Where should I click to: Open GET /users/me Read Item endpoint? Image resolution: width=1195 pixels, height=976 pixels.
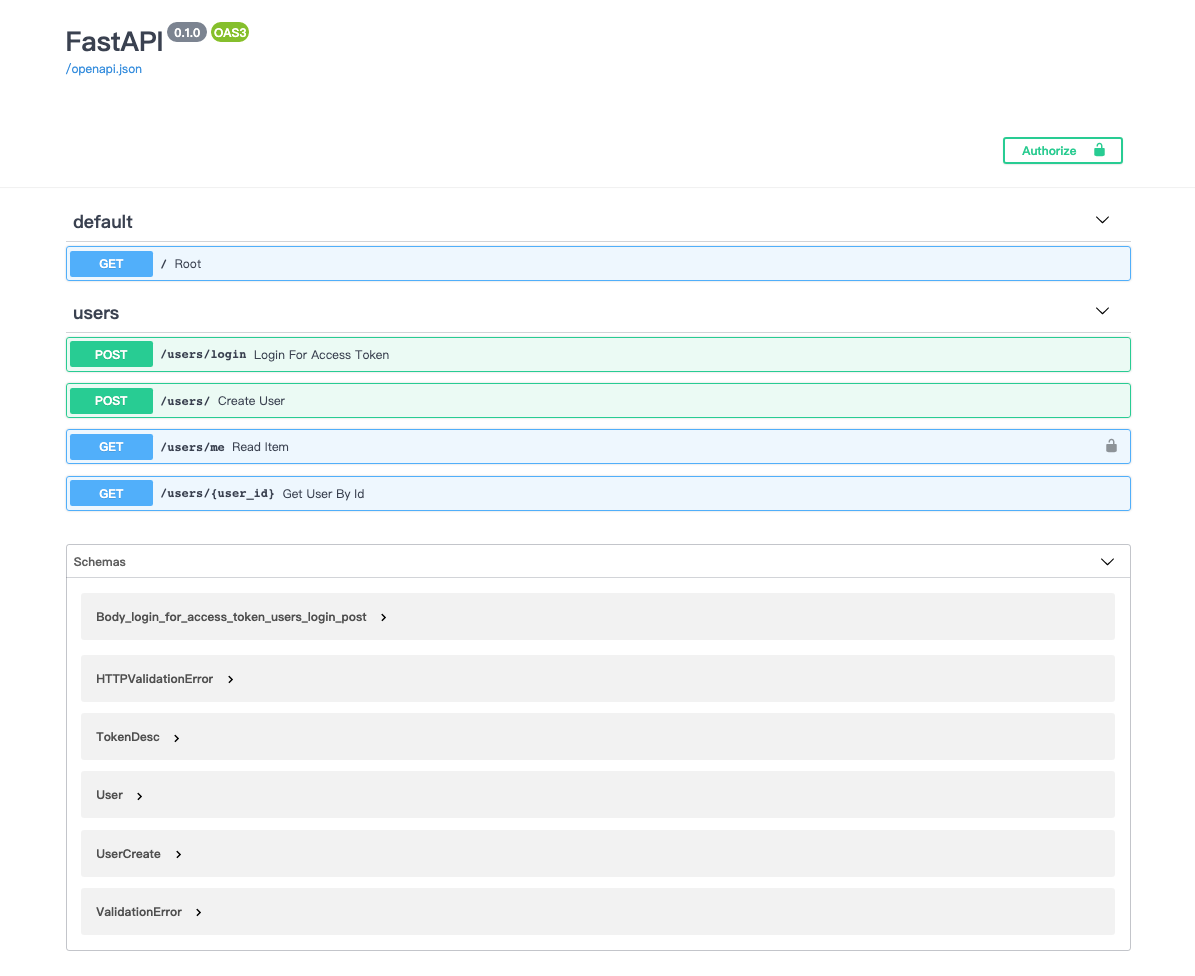598,446
